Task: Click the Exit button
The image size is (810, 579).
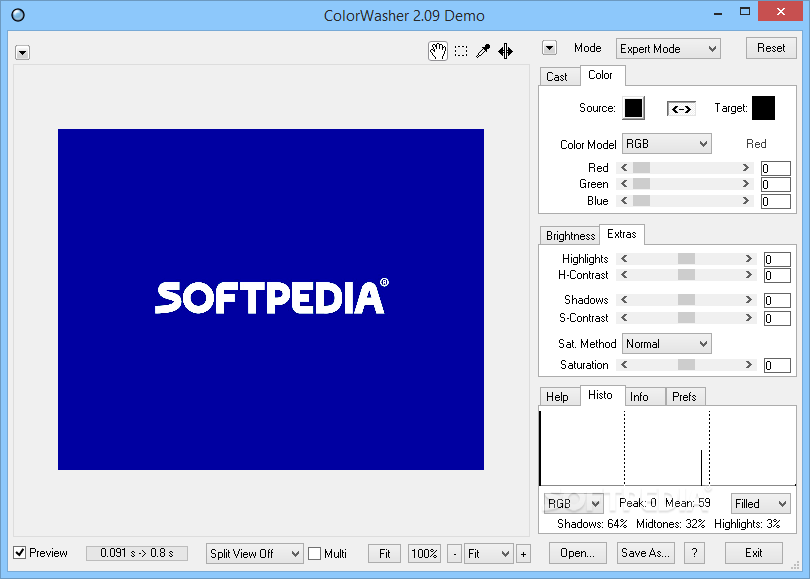Action: click(754, 553)
